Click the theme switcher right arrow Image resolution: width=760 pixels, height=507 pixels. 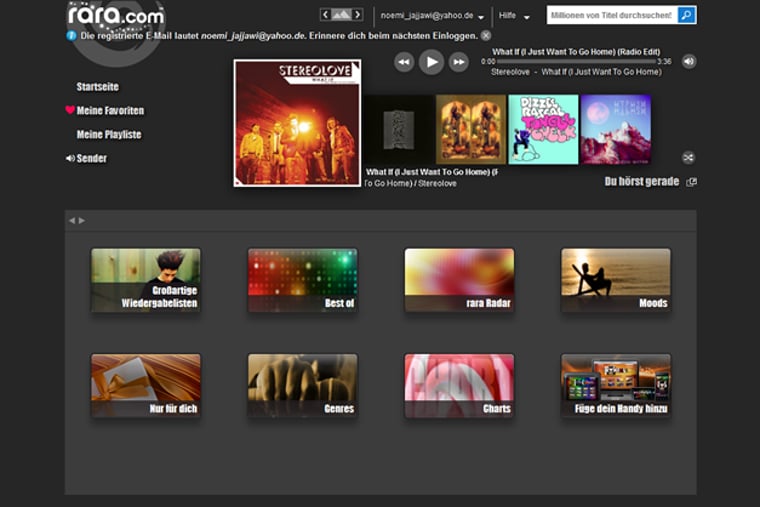tap(357, 15)
